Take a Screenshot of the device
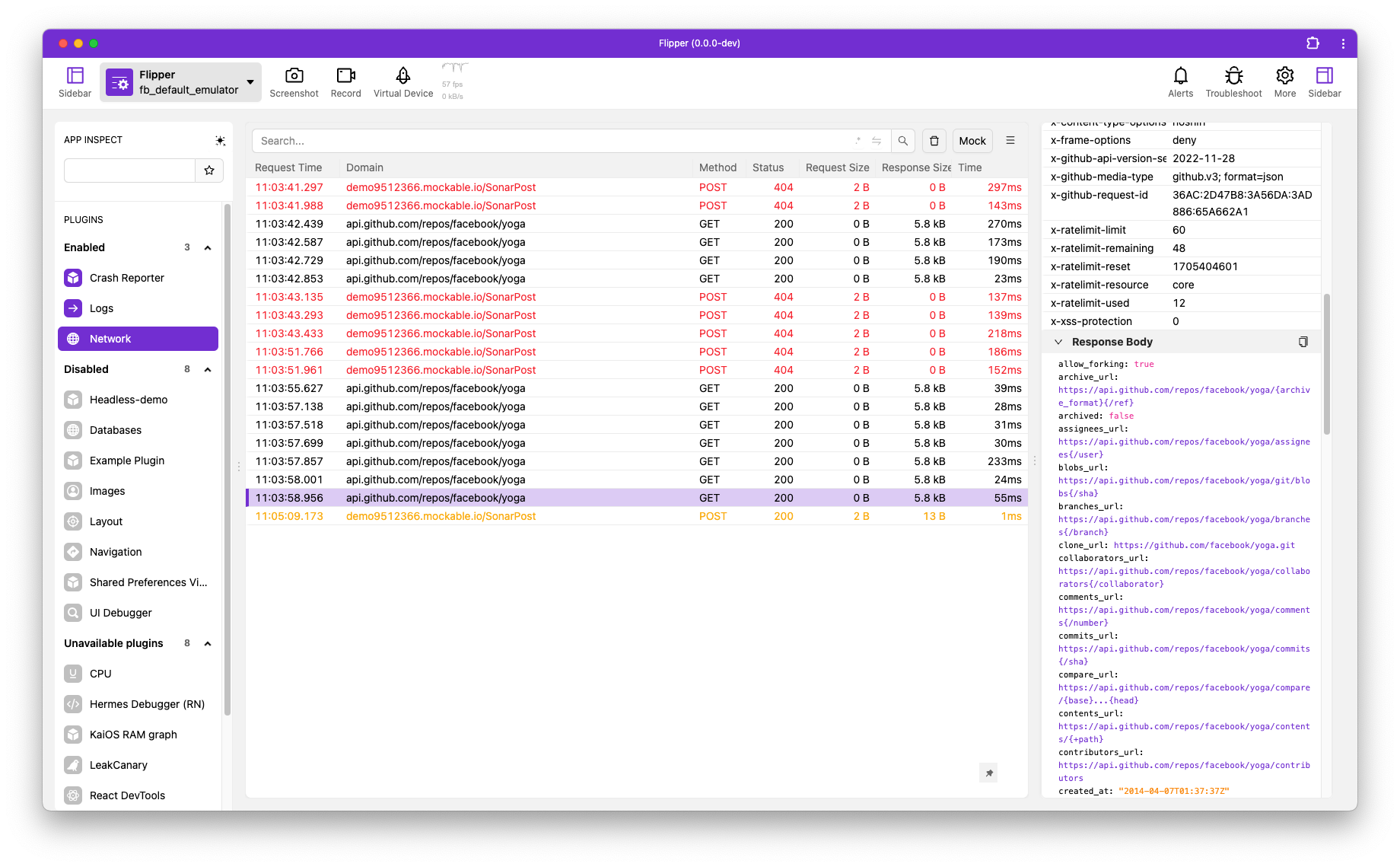This screenshot has height=867, width=1400. [294, 82]
